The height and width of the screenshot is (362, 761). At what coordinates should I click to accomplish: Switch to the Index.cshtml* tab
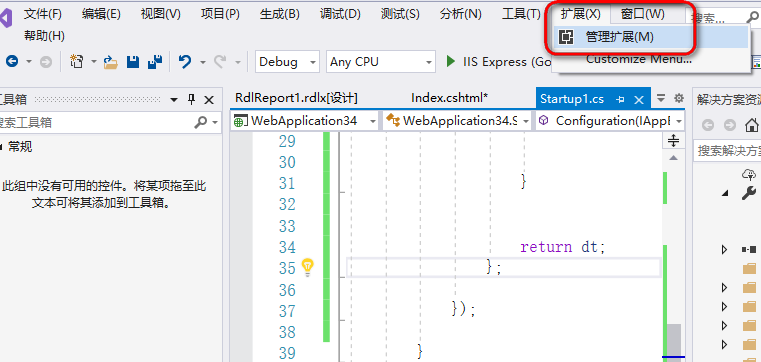[x=449, y=98]
